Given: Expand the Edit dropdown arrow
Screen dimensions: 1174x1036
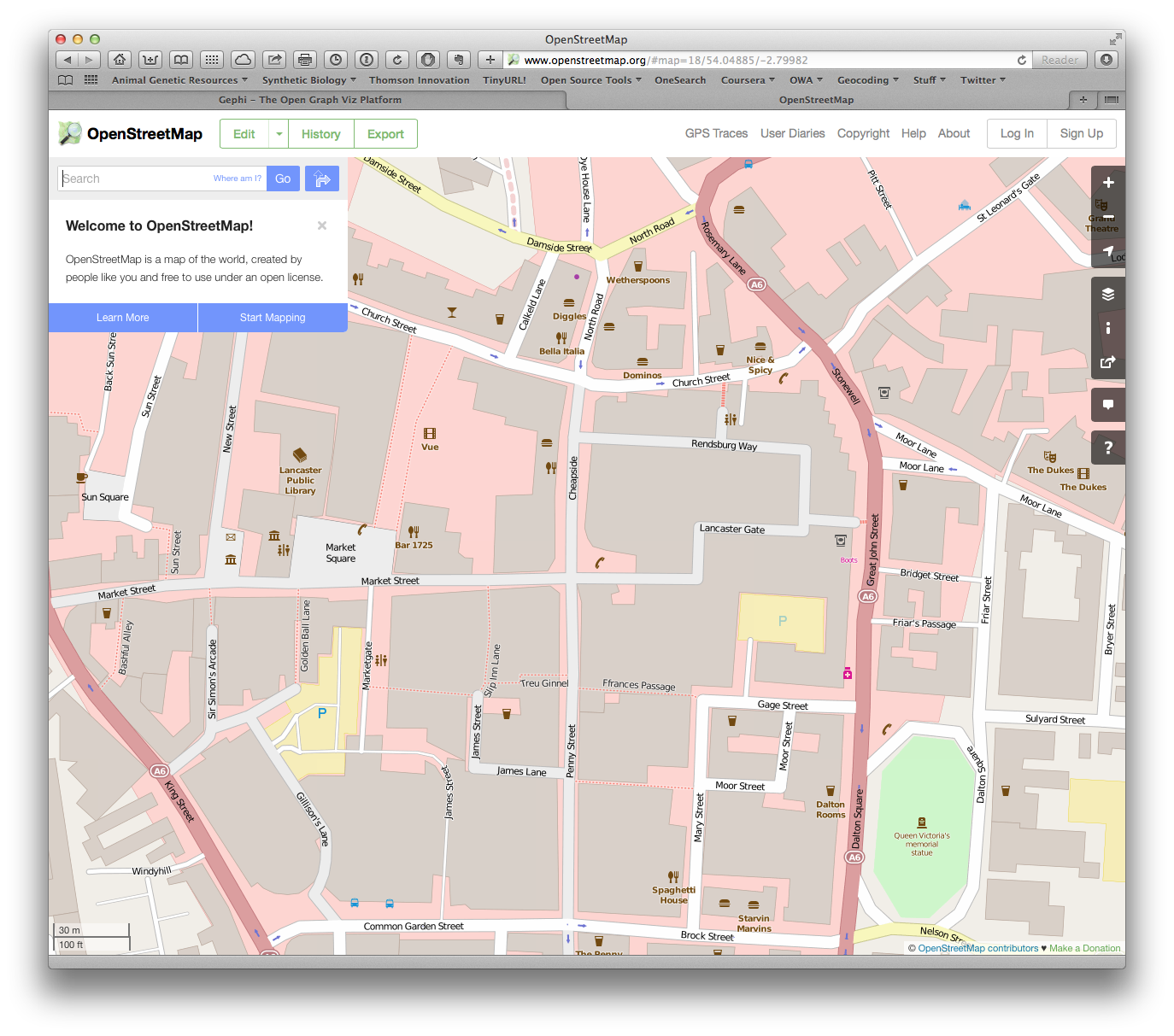Looking at the screenshot, I should click(x=279, y=134).
